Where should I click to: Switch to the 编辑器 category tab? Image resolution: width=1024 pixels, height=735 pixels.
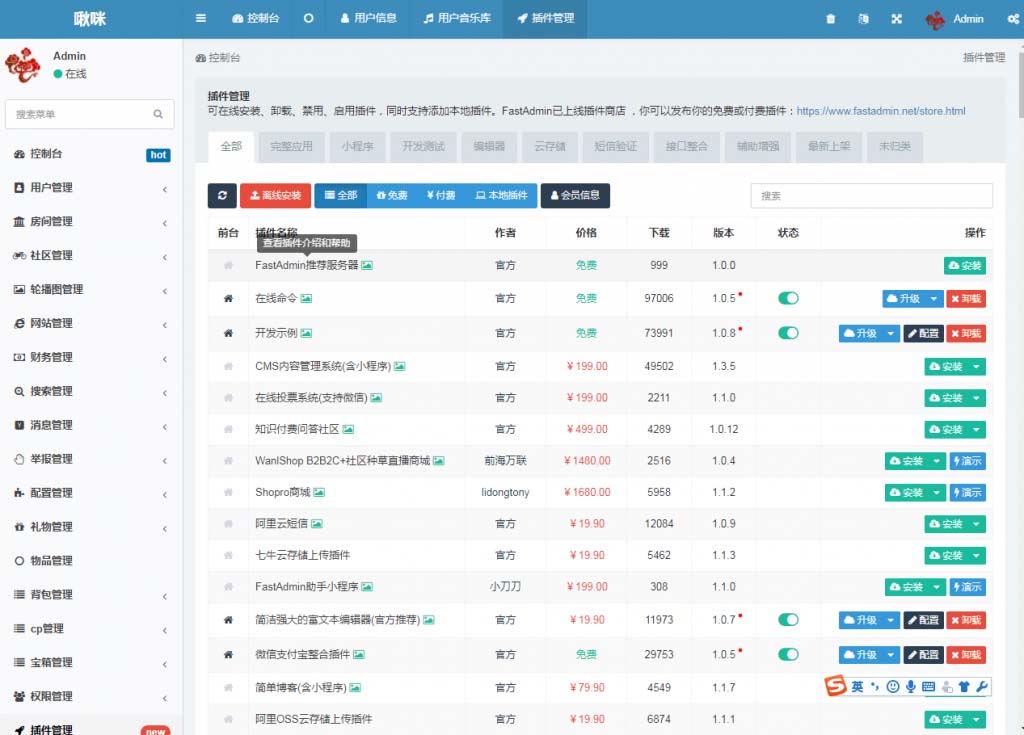click(x=489, y=146)
